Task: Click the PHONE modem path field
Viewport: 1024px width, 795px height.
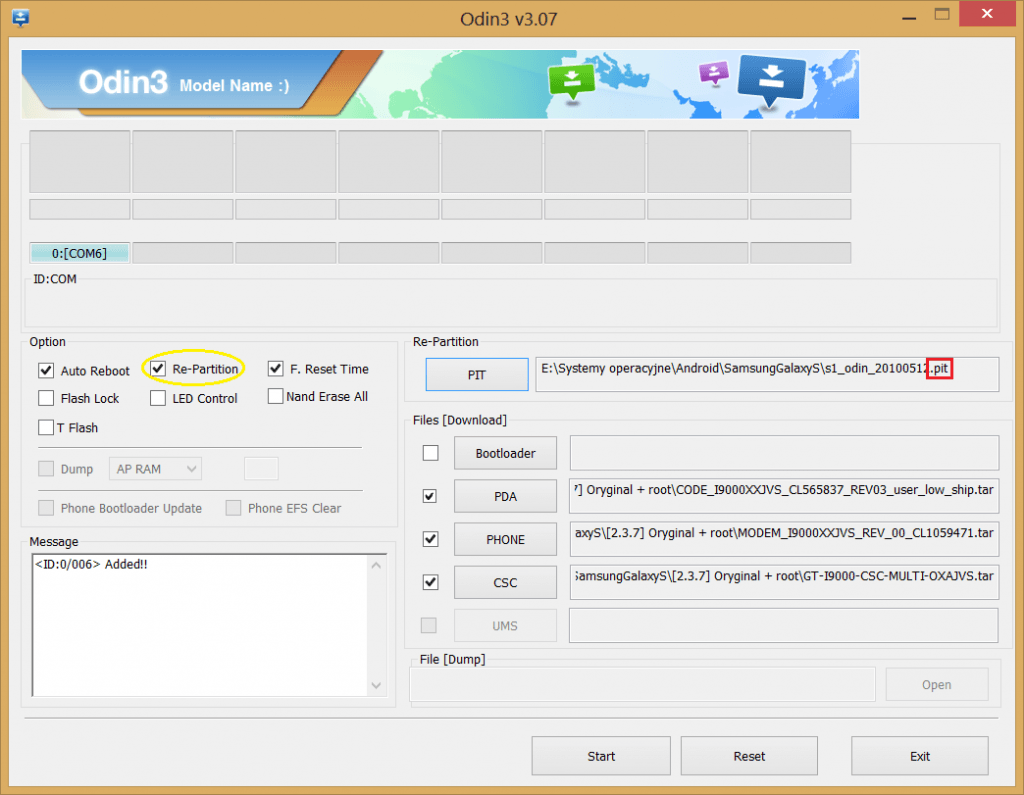Action: point(784,539)
